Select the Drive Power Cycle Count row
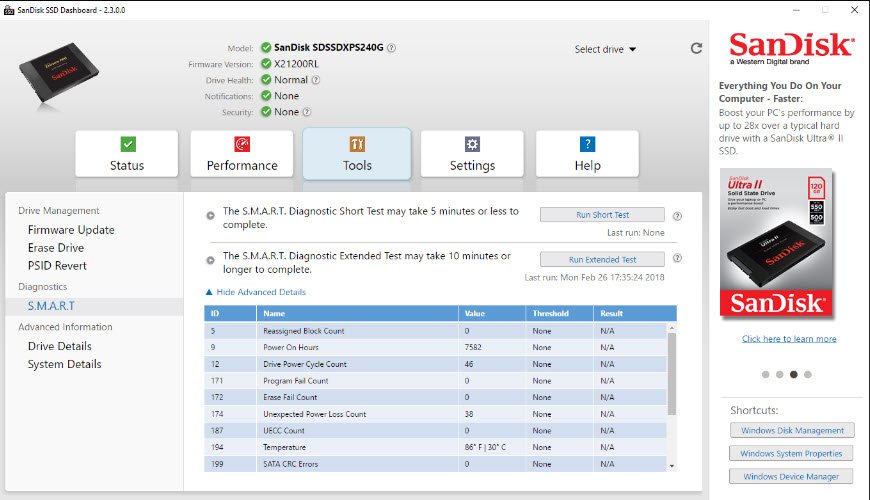This screenshot has width=870, height=500. (436, 364)
